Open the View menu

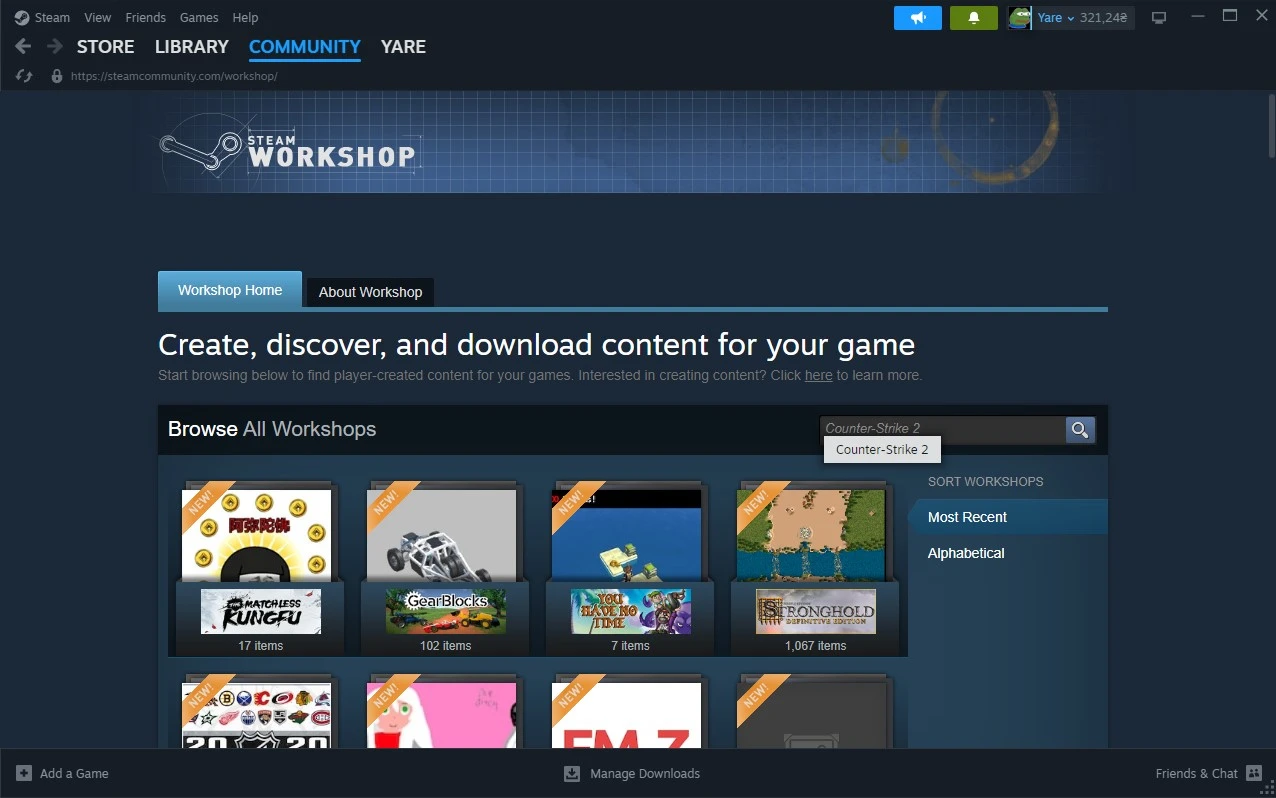pyautogui.click(x=98, y=18)
